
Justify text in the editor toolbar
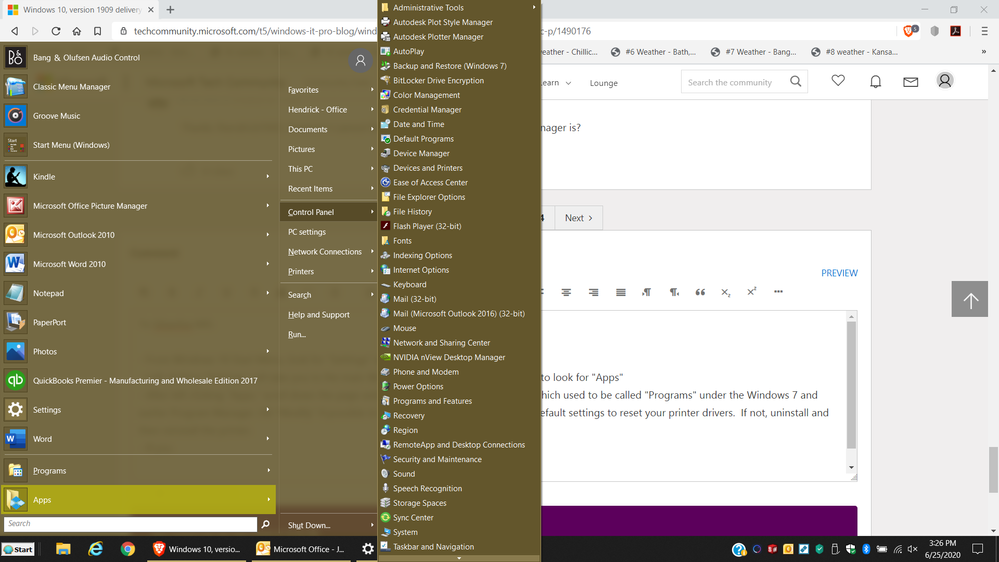621,292
